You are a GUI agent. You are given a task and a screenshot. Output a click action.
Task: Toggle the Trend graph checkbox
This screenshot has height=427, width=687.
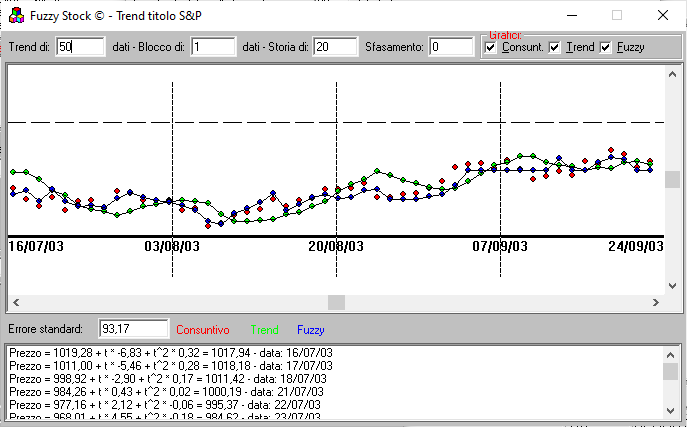click(x=555, y=47)
